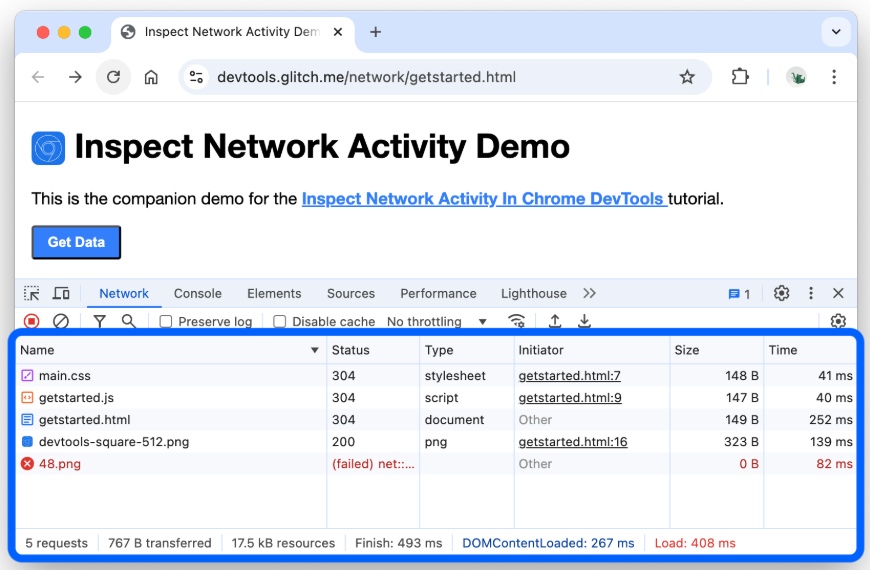Show more DevTools tabs chevron
The width and height of the screenshot is (870, 570).
coord(589,293)
